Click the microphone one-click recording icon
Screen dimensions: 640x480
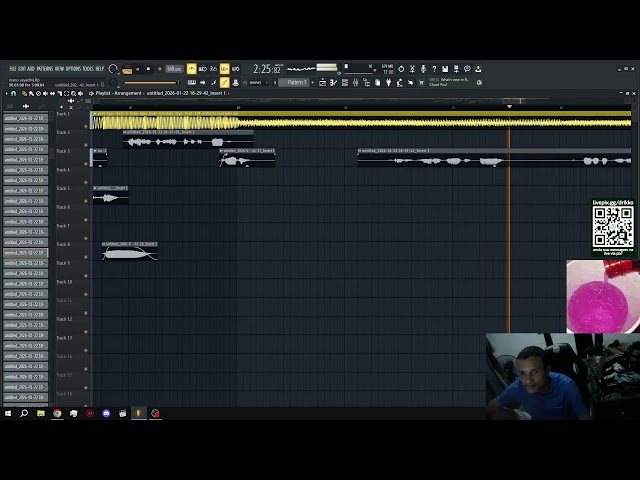coord(423,69)
